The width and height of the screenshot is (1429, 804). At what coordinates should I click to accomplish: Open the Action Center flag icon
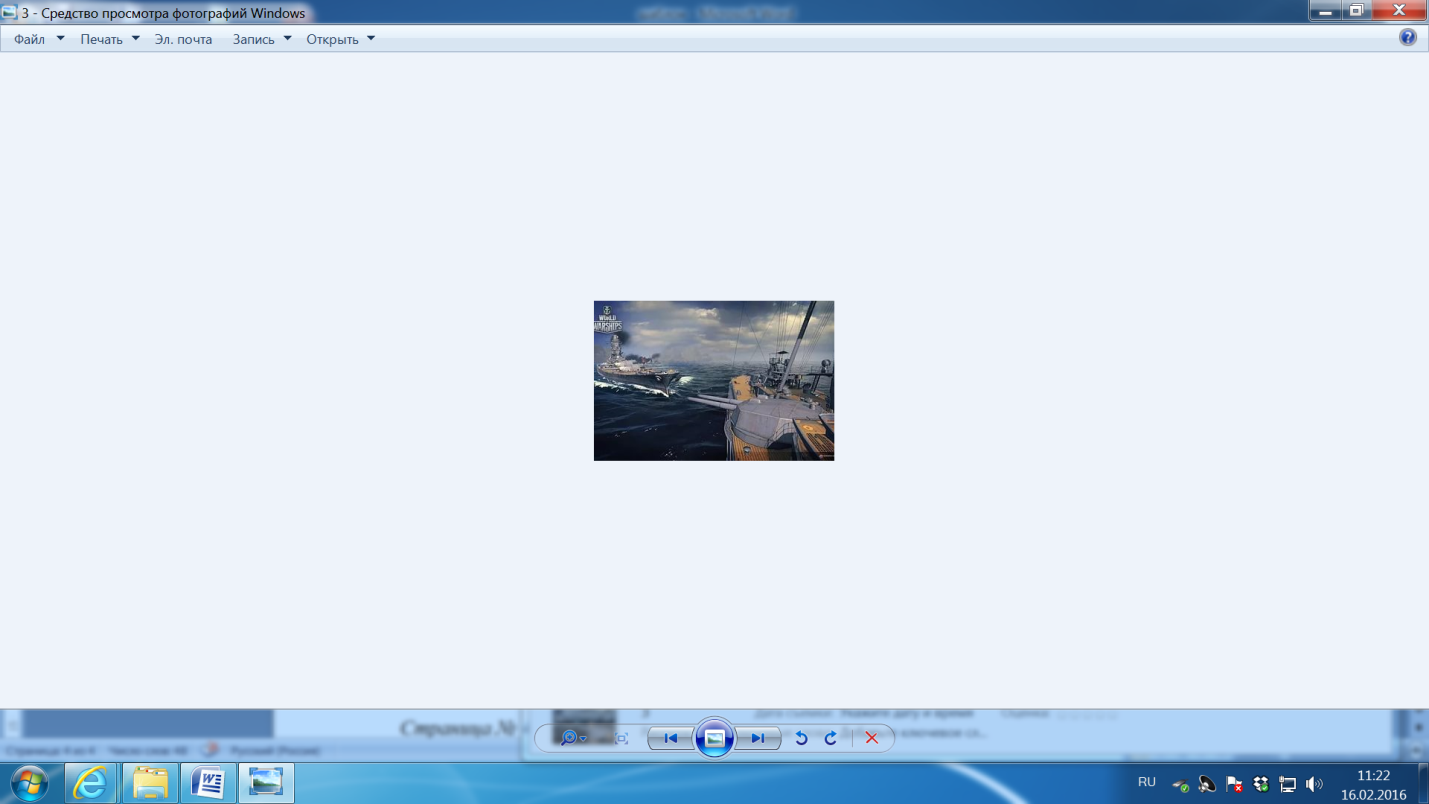[x=1234, y=785]
